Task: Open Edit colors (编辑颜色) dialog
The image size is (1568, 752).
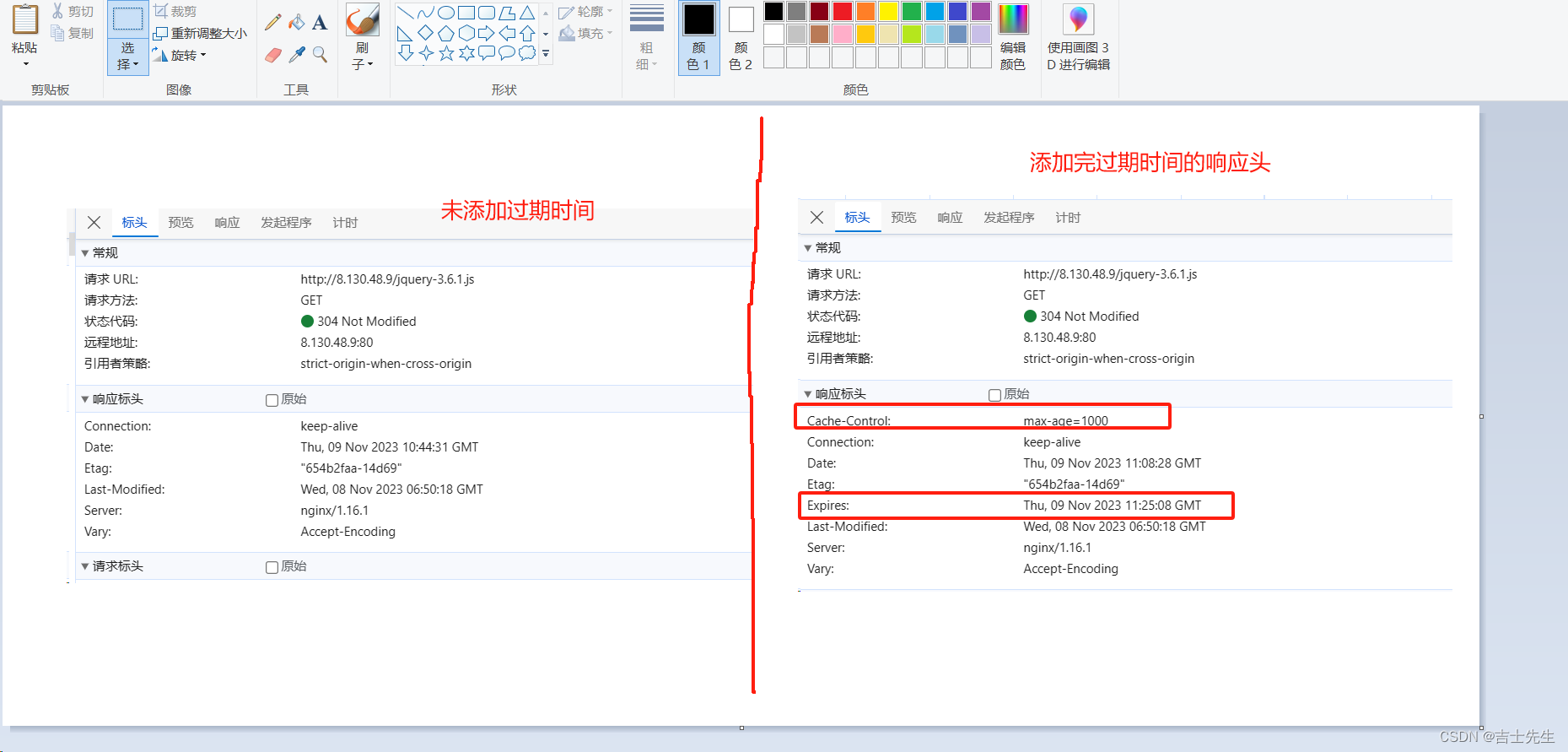Action: 1013,38
